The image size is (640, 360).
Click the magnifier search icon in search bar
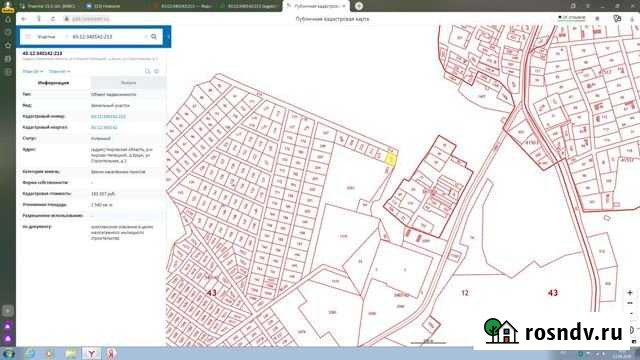(154, 37)
